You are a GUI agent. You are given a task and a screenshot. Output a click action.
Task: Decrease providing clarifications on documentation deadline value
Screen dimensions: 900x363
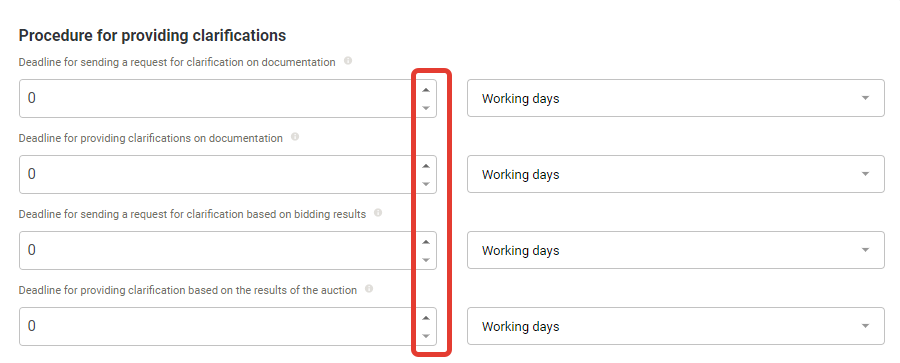(x=426, y=184)
